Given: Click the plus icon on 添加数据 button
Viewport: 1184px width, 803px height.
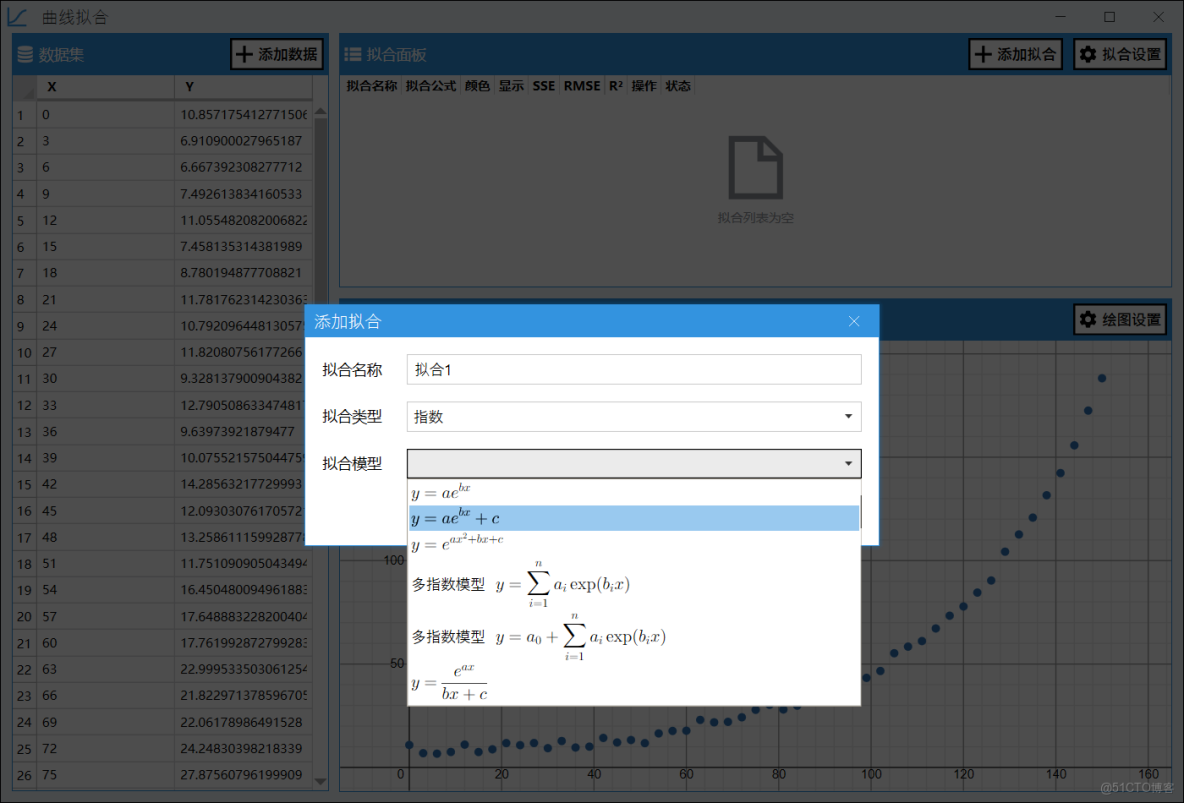Looking at the screenshot, I should pyautogui.click(x=246, y=54).
